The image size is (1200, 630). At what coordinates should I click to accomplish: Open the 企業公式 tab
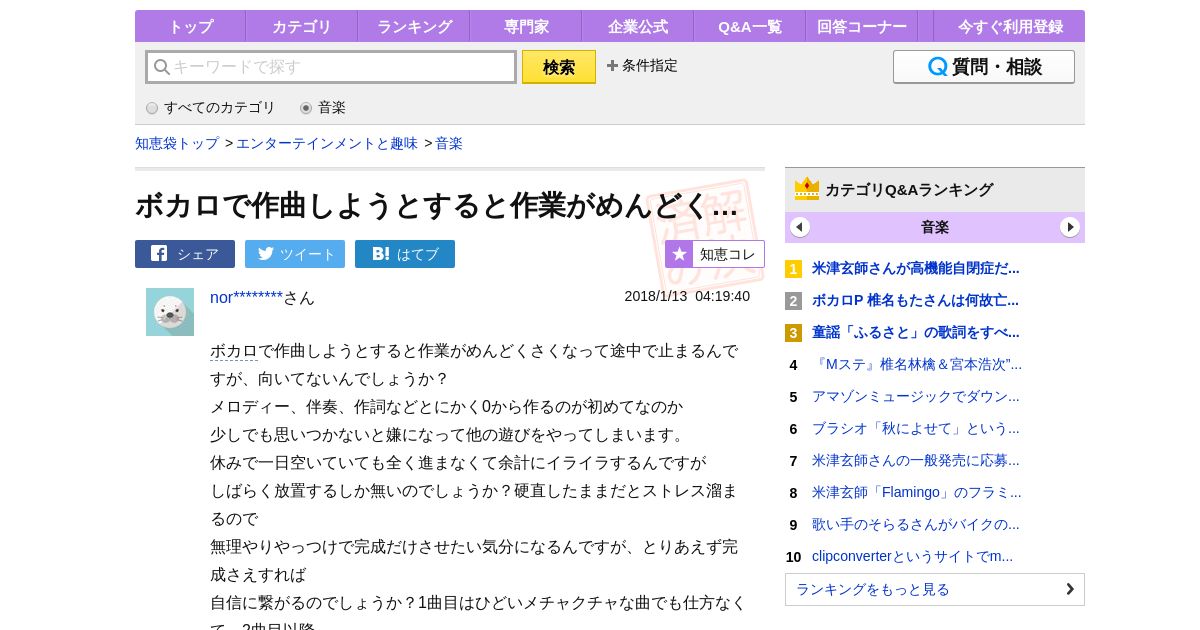click(x=638, y=27)
